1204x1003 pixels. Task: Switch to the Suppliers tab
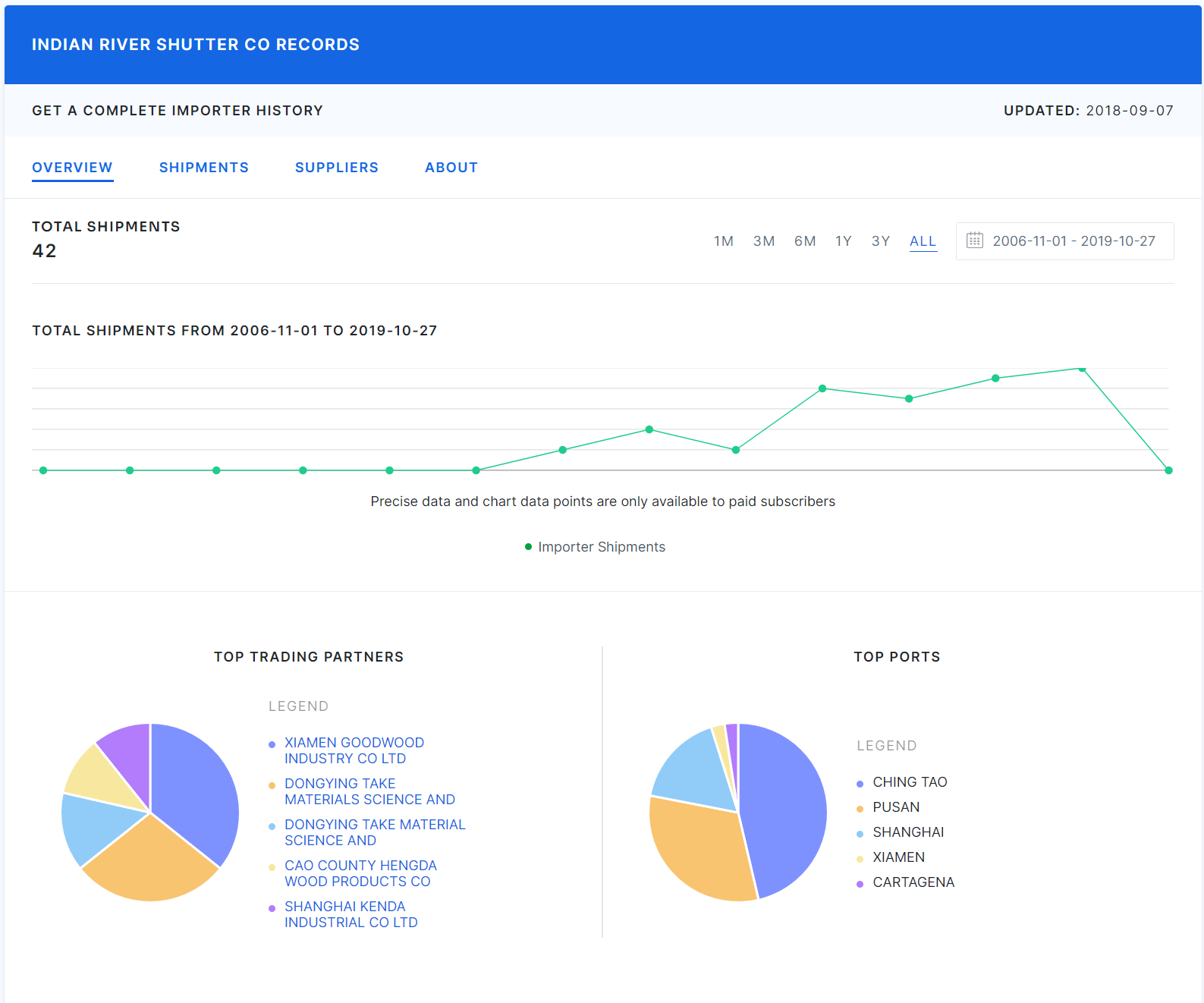click(336, 168)
